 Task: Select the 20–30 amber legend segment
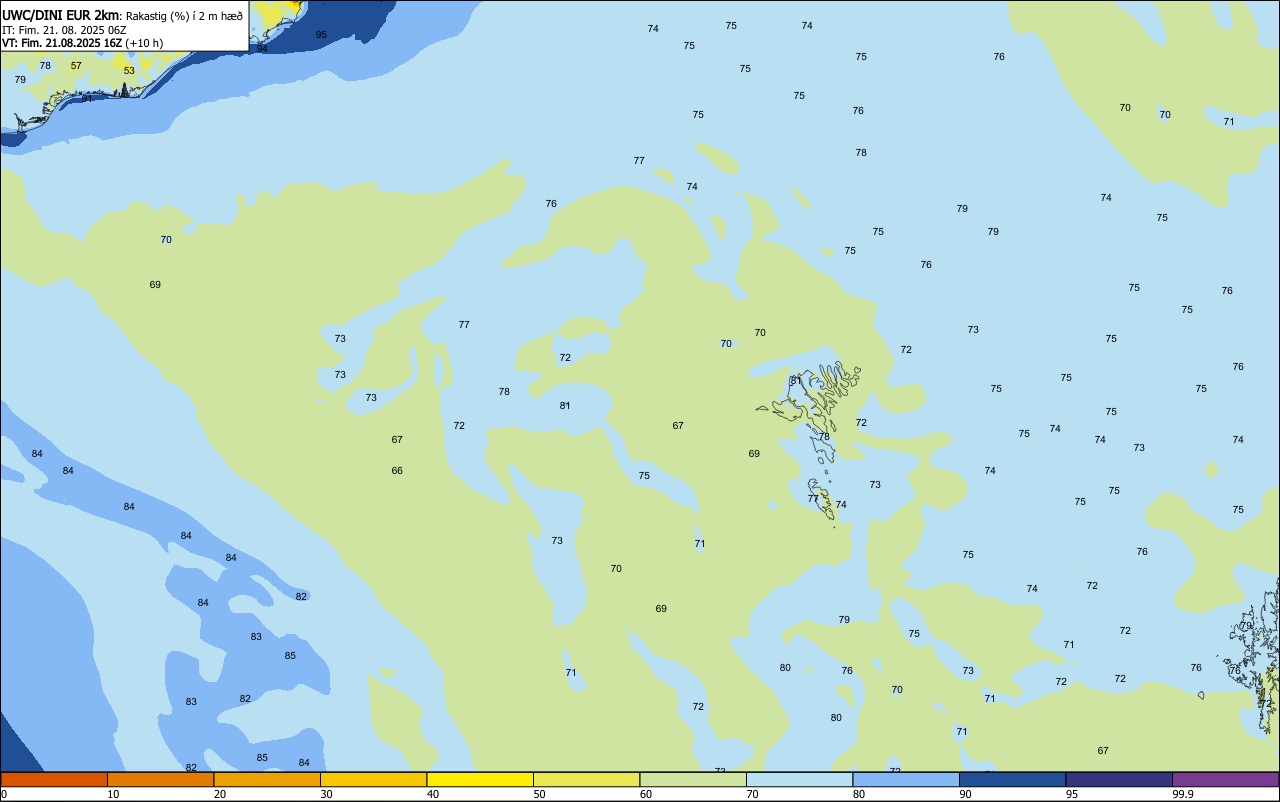pyautogui.click(x=267, y=779)
